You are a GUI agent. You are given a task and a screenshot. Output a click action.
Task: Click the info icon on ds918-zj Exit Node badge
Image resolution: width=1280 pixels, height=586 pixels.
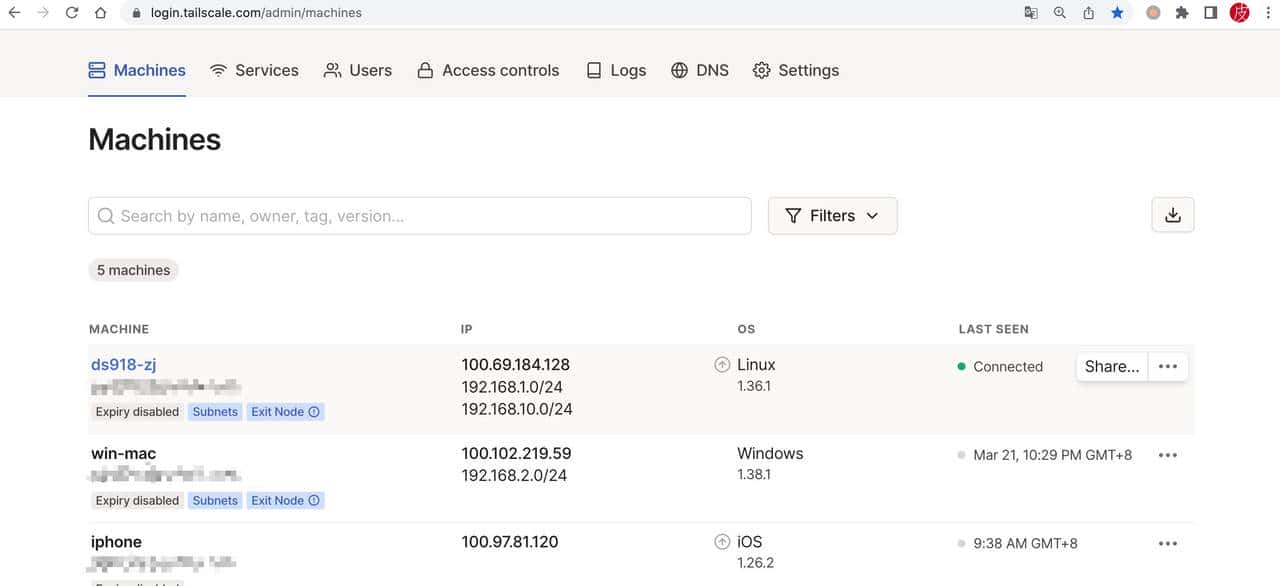314,412
